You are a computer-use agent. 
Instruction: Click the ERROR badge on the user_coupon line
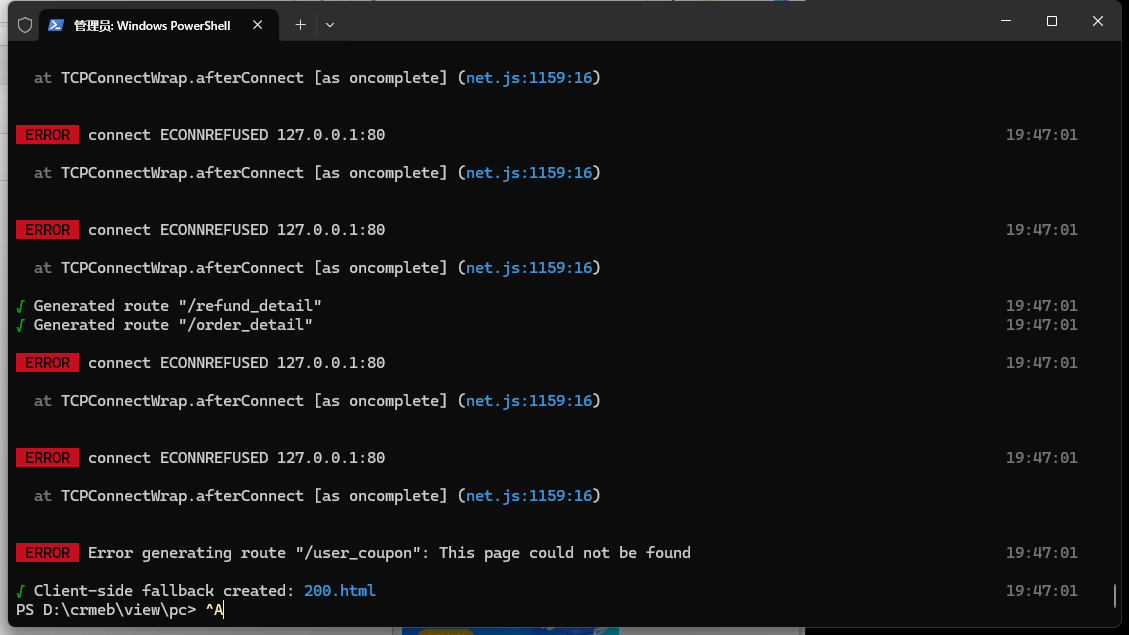pos(48,553)
